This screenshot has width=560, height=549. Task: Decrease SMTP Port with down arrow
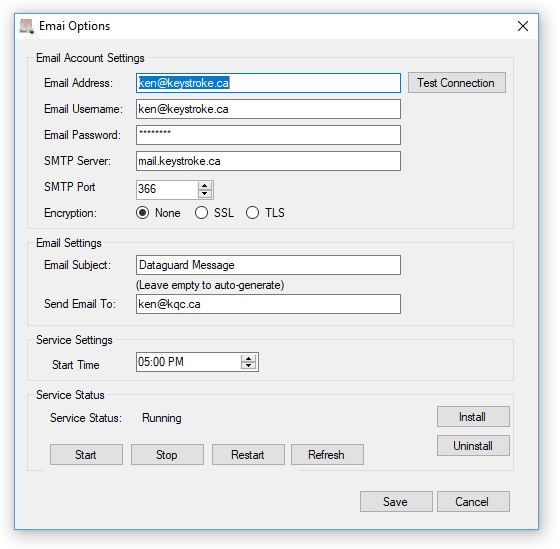(205, 193)
